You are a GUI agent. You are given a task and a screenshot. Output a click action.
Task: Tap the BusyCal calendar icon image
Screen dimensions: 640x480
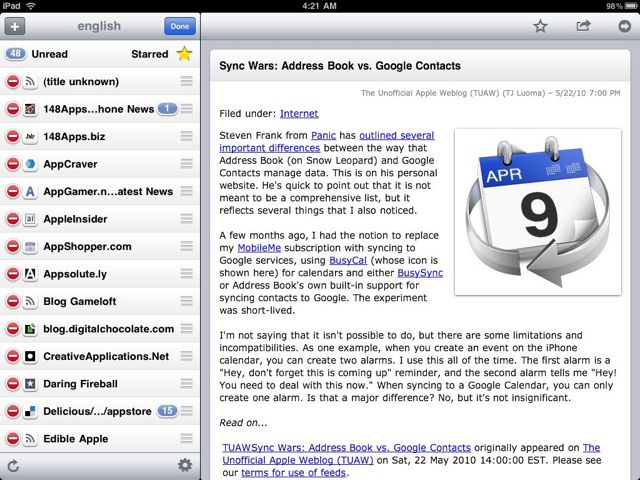(538, 212)
